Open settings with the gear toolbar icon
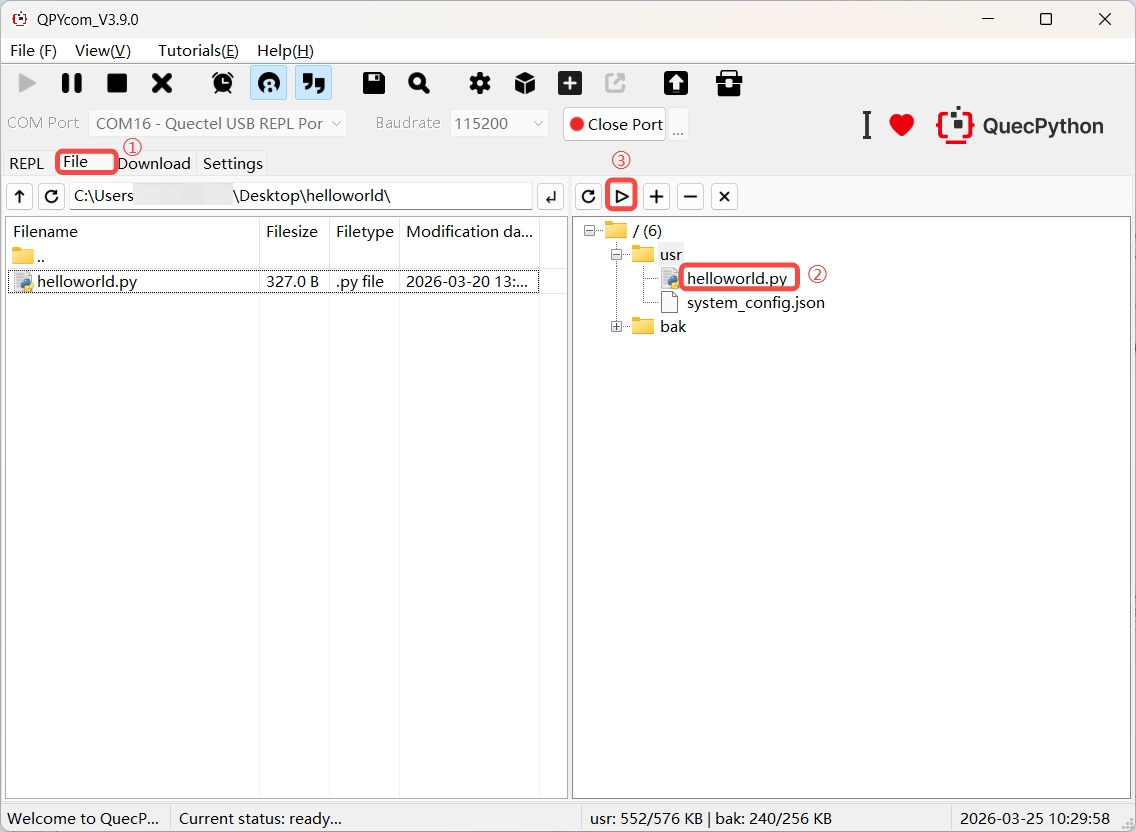The width and height of the screenshot is (1136, 832). click(480, 83)
